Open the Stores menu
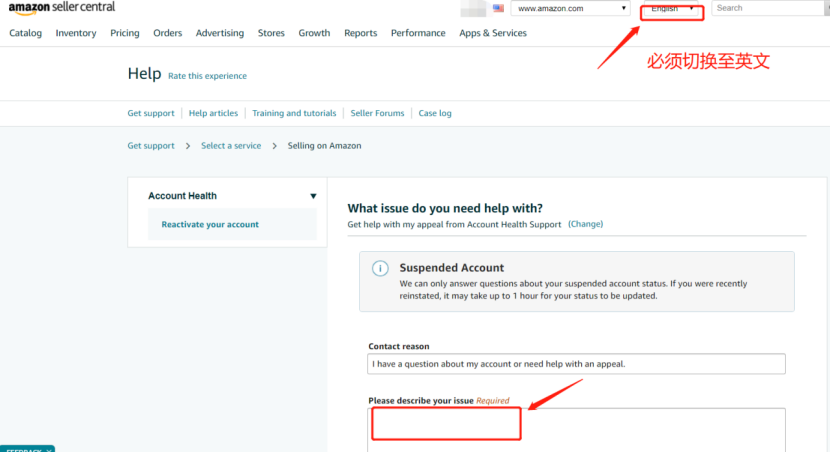Image resolution: width=830 pixels, height=453 pixels. [x=271, y=33]
